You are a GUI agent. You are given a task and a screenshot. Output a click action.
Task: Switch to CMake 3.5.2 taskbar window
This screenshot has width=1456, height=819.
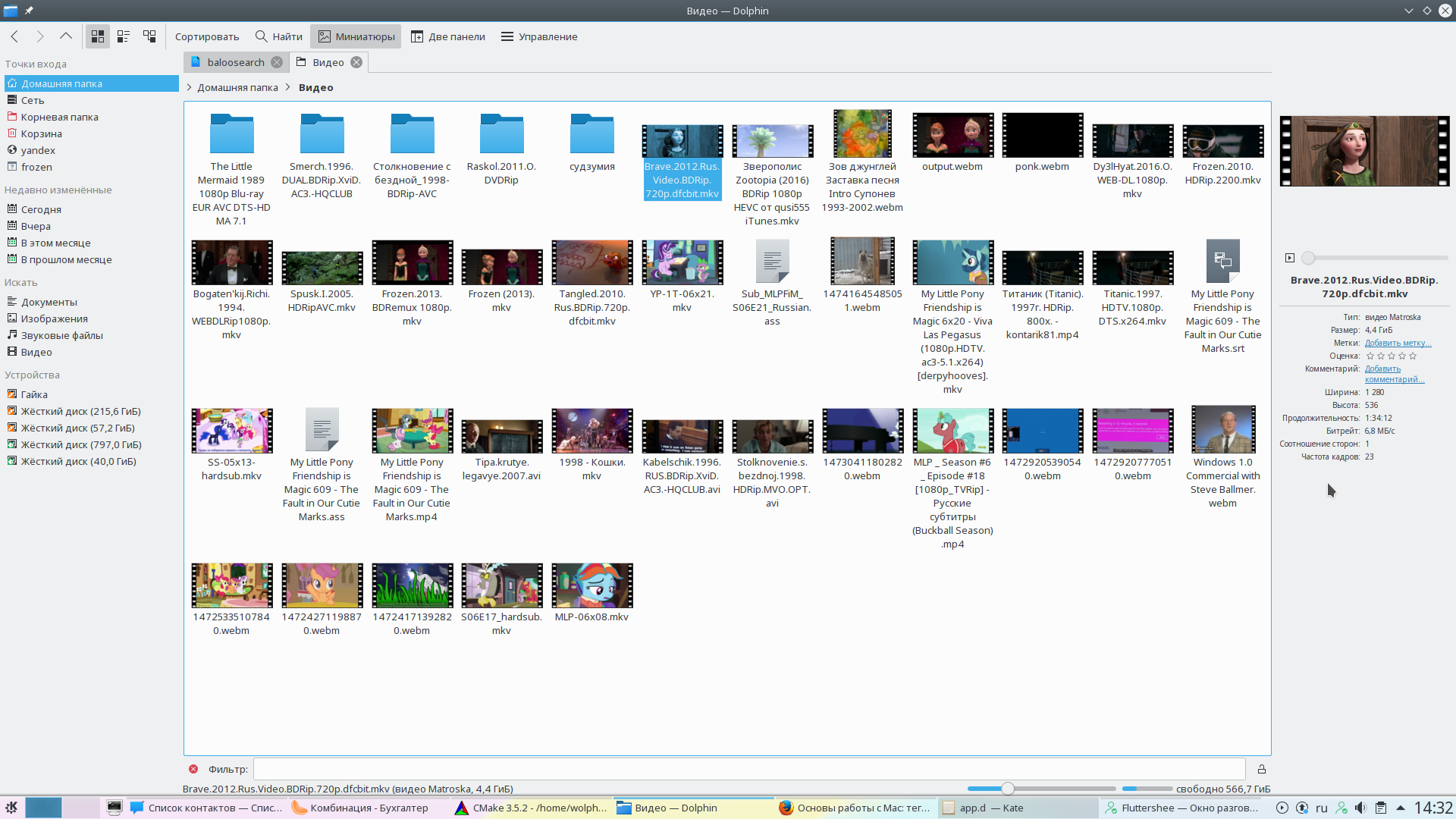pyautogui.click(x=531, y=808)
